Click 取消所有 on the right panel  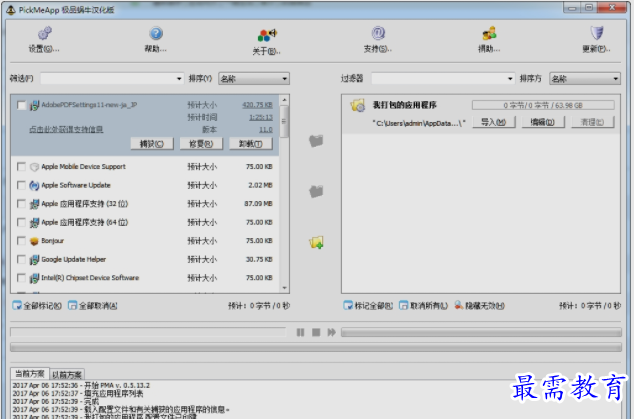coord(423,306)
